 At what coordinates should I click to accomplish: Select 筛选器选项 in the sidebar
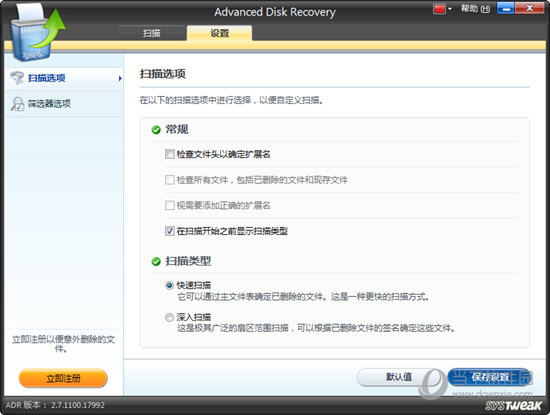pos(64,103)
